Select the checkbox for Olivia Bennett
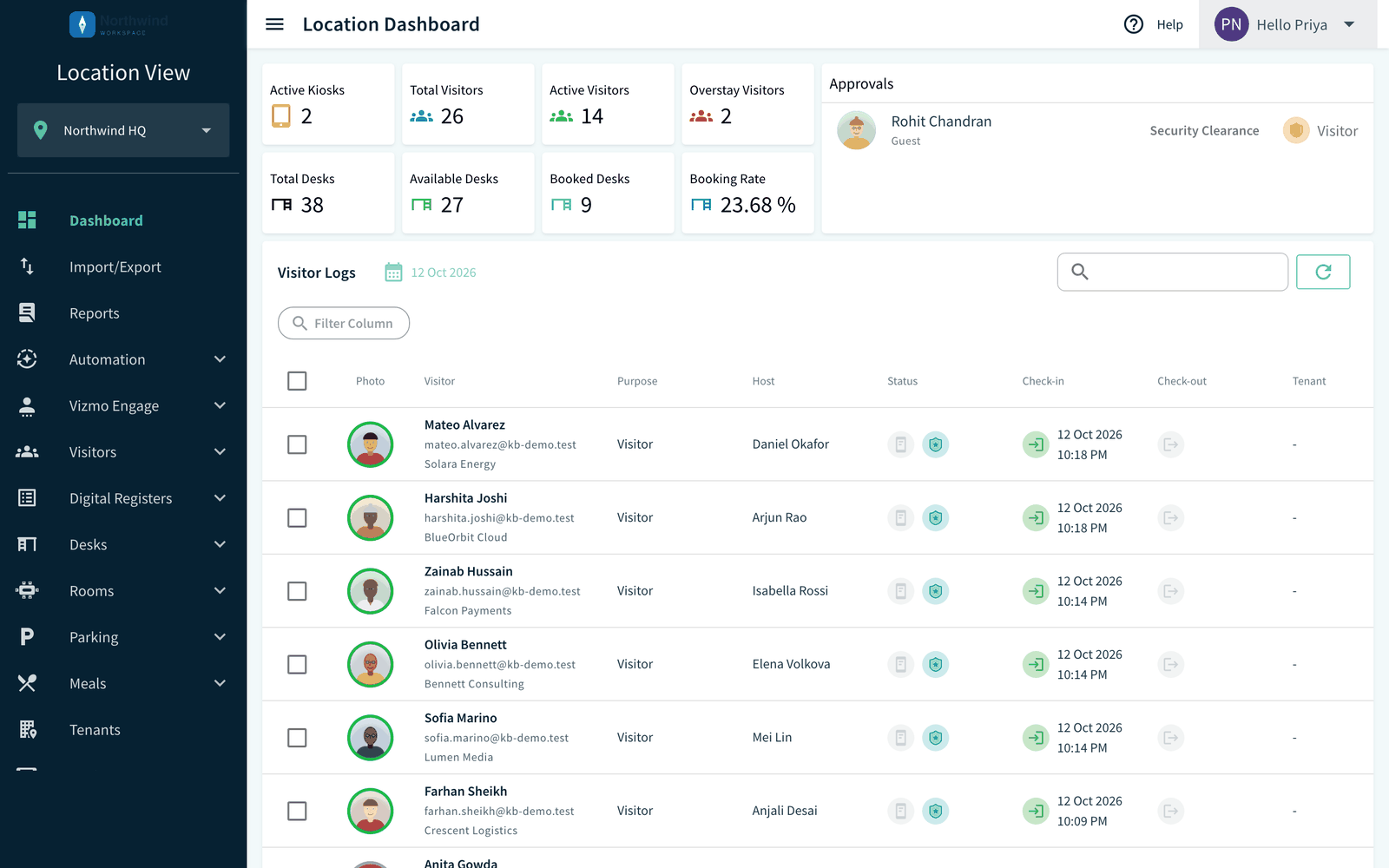The width and height of the screenshot is (1389, 868). (297, 665)
